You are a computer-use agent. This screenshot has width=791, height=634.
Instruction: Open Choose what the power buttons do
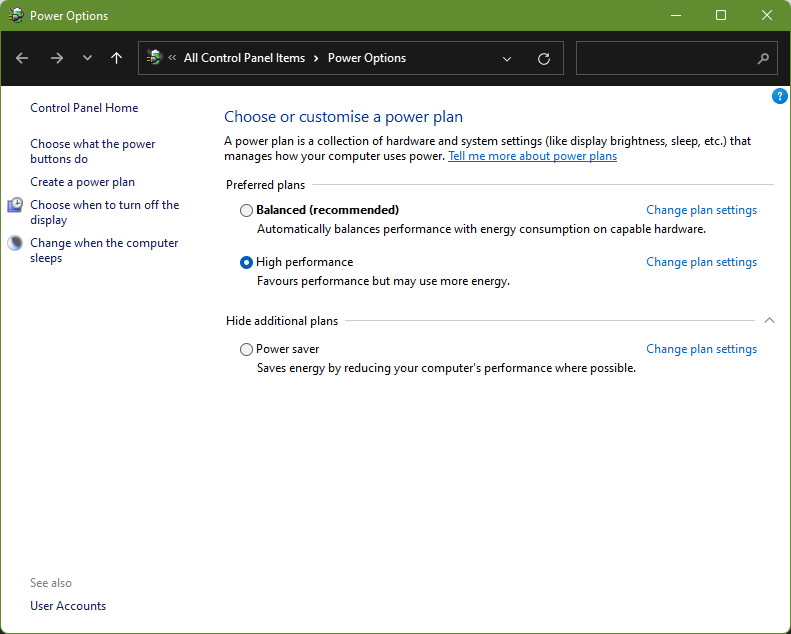click(93, 151)
